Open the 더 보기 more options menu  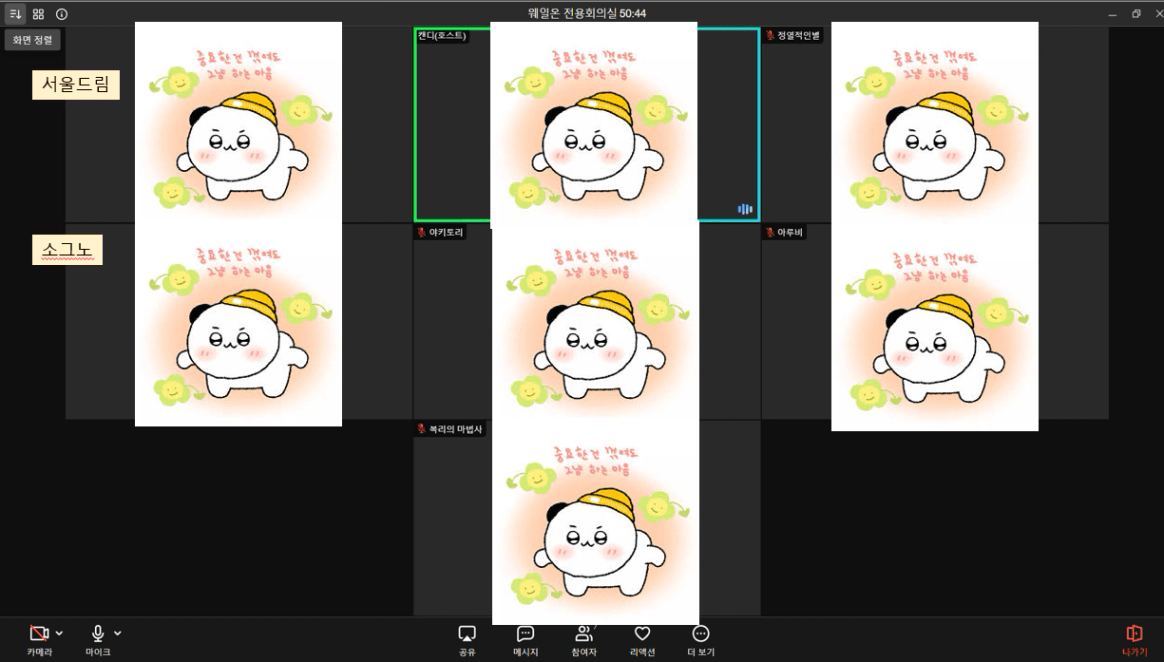[701, 640]
